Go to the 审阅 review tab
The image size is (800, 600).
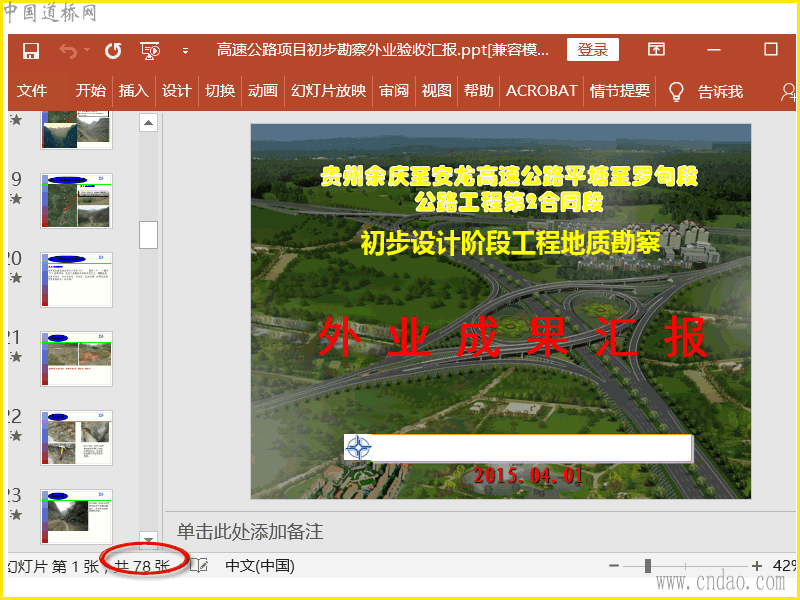coord(394,91)
